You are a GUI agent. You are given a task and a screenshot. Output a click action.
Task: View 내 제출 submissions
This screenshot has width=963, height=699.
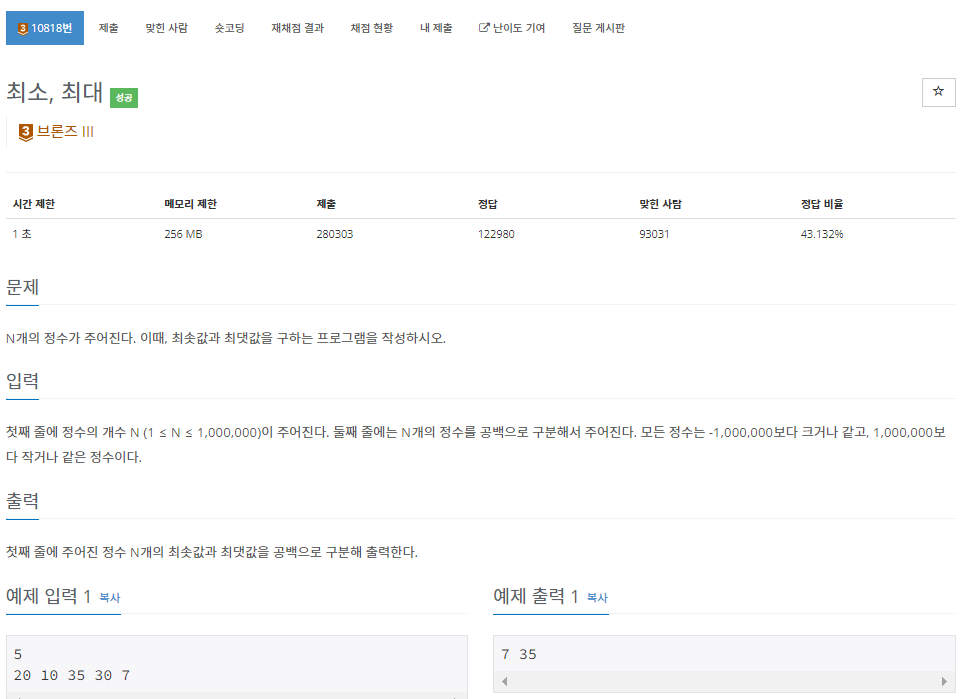pyautogui.click(x=436, y=28)
